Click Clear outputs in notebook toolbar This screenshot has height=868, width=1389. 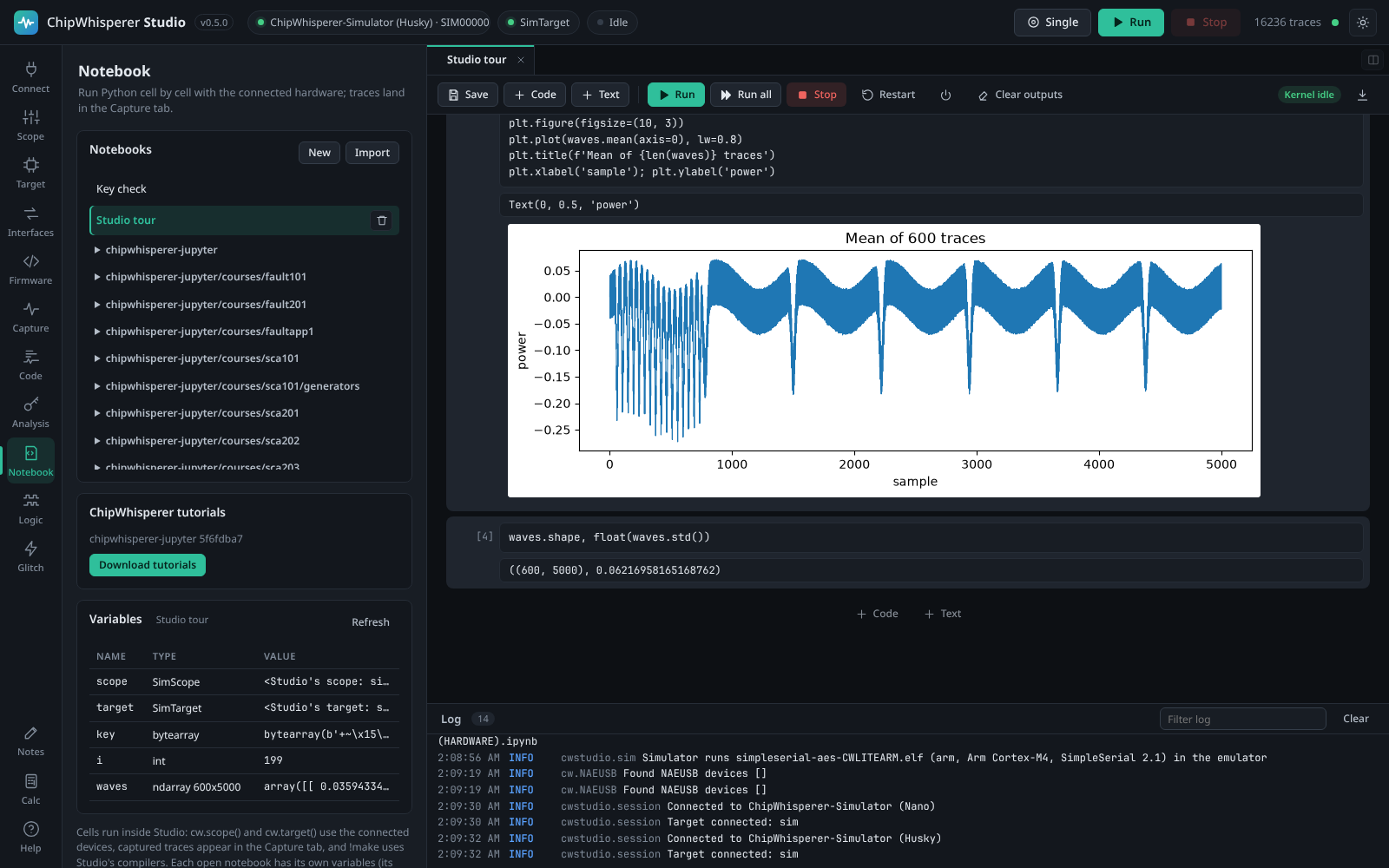coord(1020,95)
